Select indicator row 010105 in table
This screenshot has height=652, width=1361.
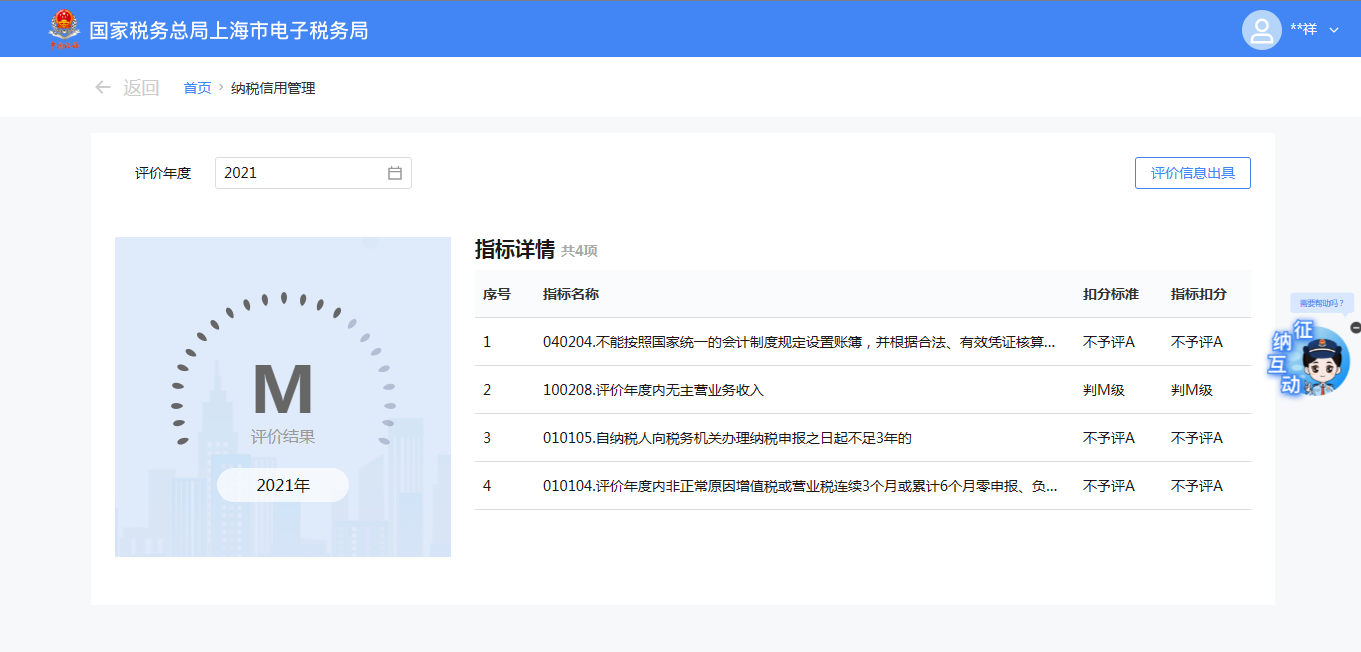point(727,438)
